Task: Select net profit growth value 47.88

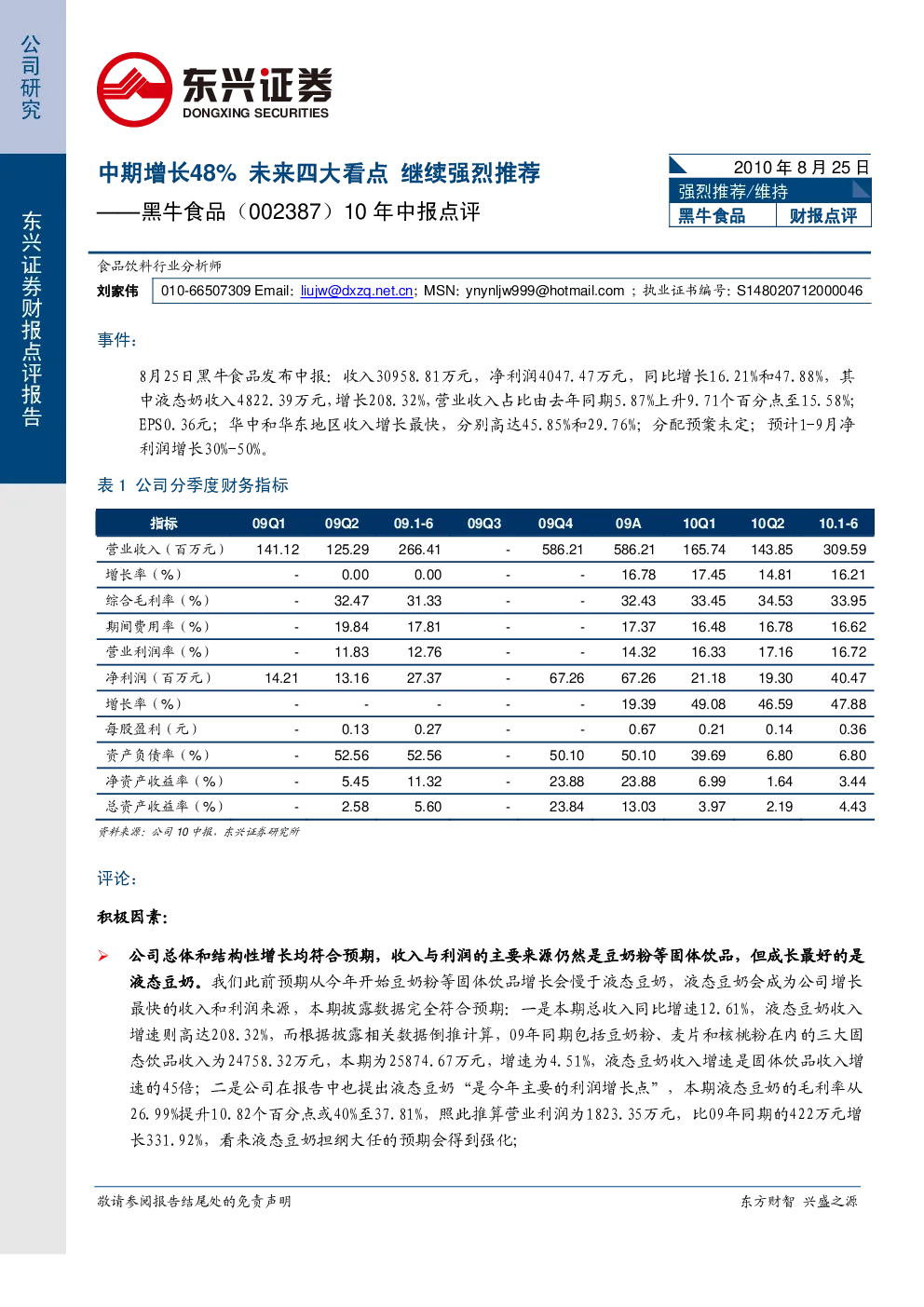Action: (x=849, y=704)
